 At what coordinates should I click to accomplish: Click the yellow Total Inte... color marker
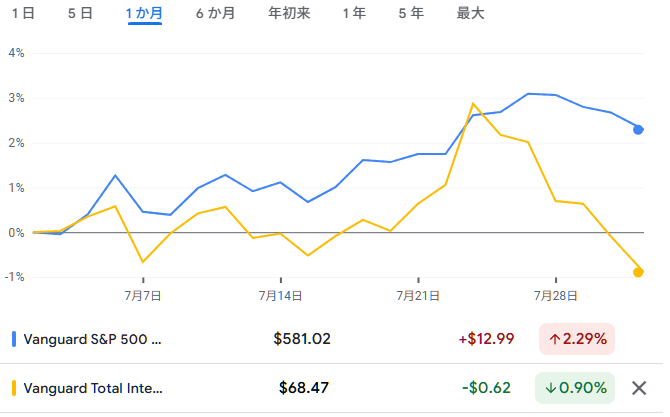tap(13, 388)
